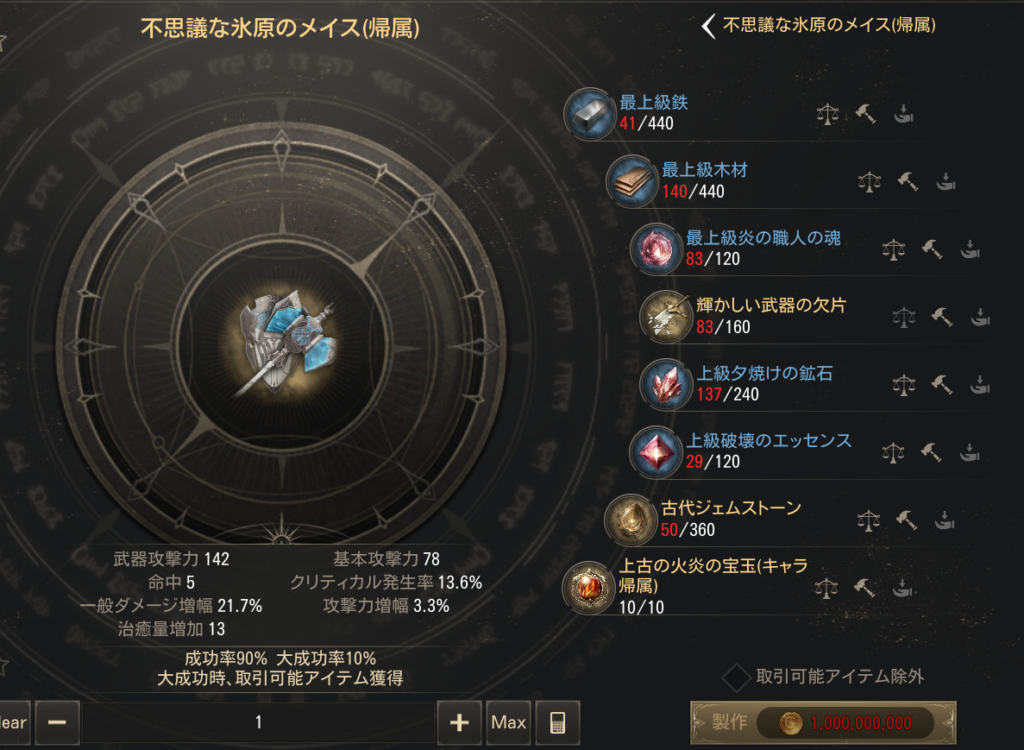1024x750 pixels.
Task: Click the scale icon next to 最上級鉄
Action: 827,114
